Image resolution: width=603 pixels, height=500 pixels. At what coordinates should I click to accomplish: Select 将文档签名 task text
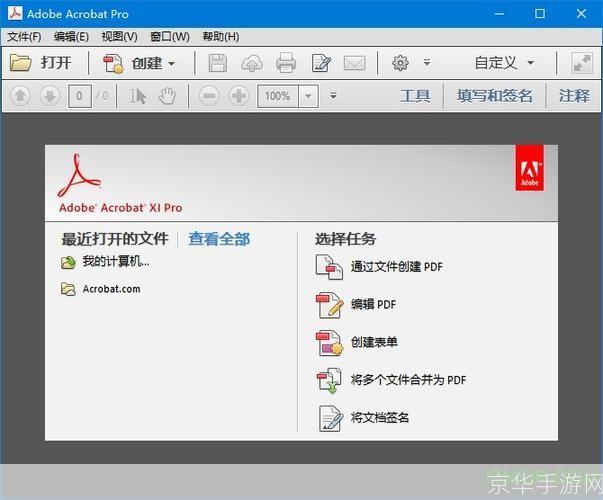380,417
